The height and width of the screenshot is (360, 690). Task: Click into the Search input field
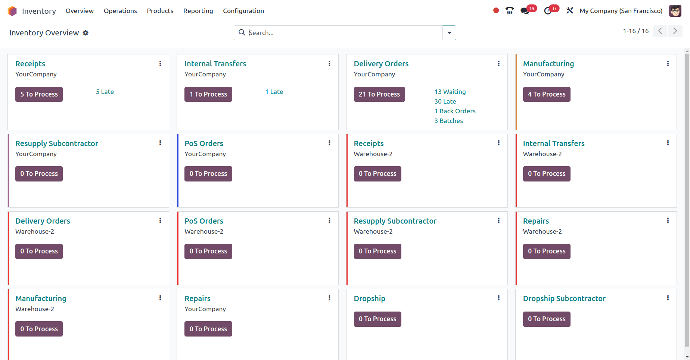(343, 33)
